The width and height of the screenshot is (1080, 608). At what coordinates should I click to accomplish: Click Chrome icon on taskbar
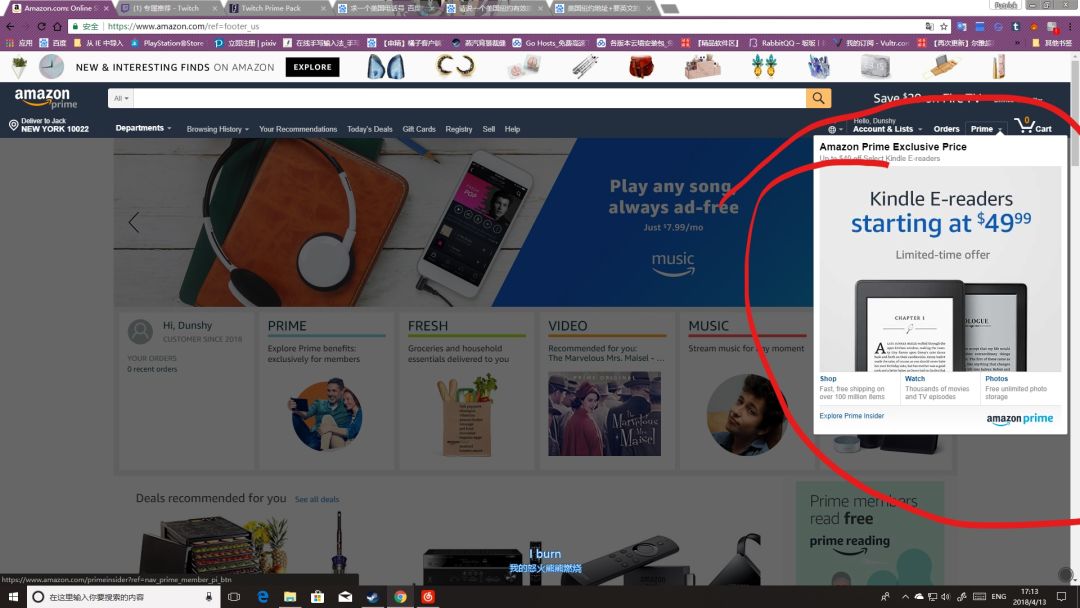[400, 596]
